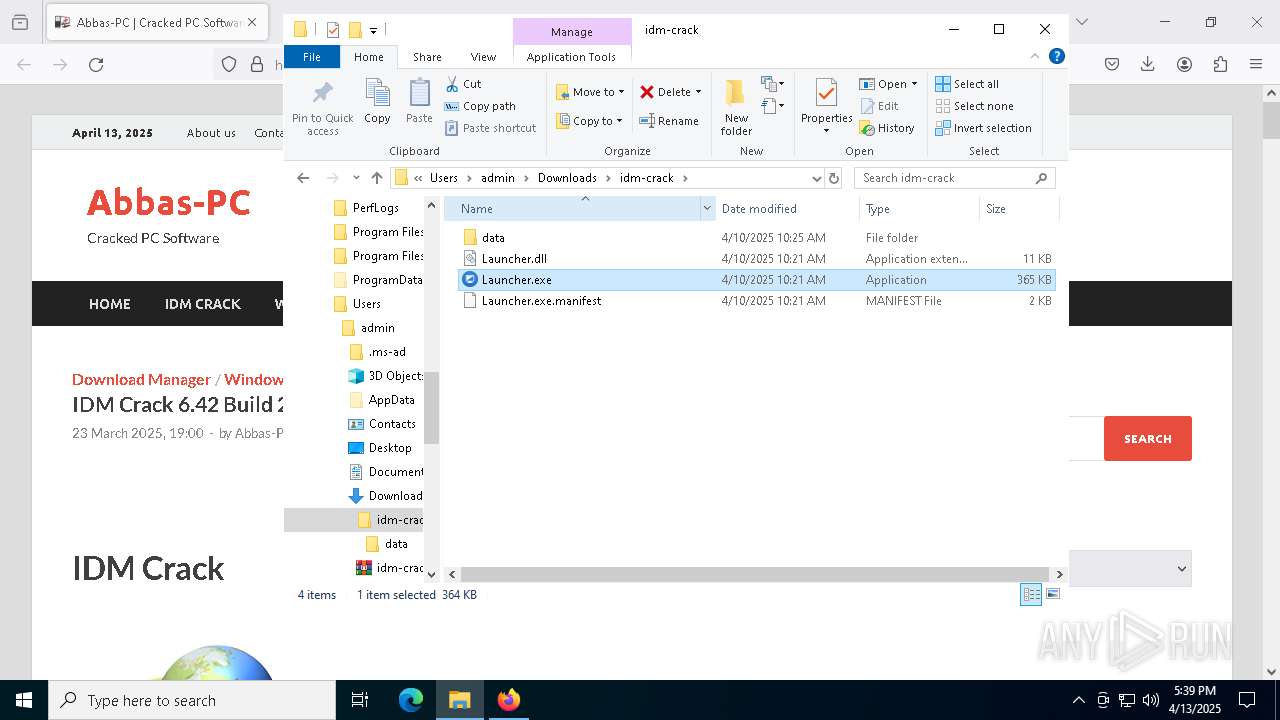This screenshot has width=1280, height=720.
Task: Cut the selected file
Action: tap(463, 84)
